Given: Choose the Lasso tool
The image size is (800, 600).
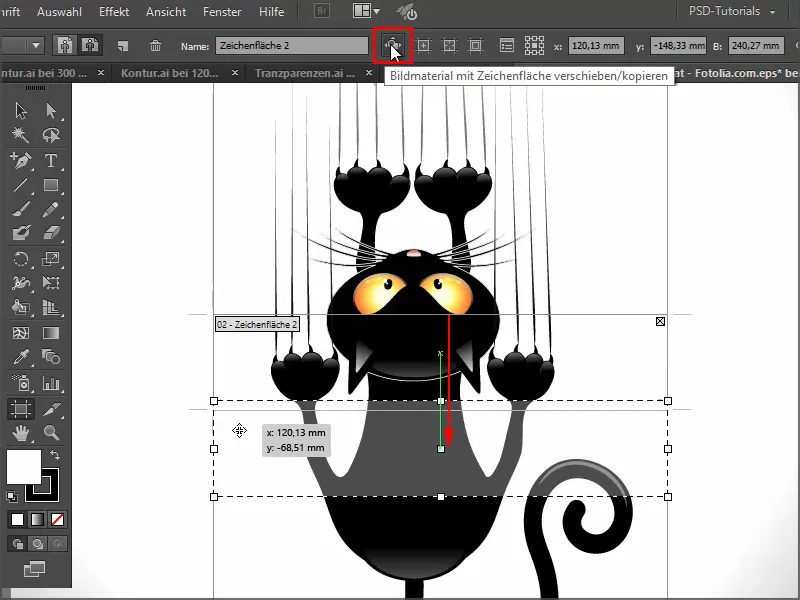Looking at the screenshot, I should click(x=51, y=135).
